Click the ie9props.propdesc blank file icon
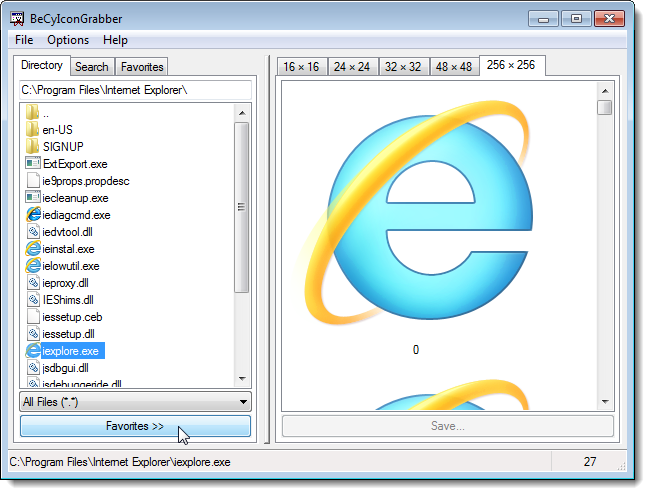The height and width of the screenshot is (495, 650). tap(33, 181)
